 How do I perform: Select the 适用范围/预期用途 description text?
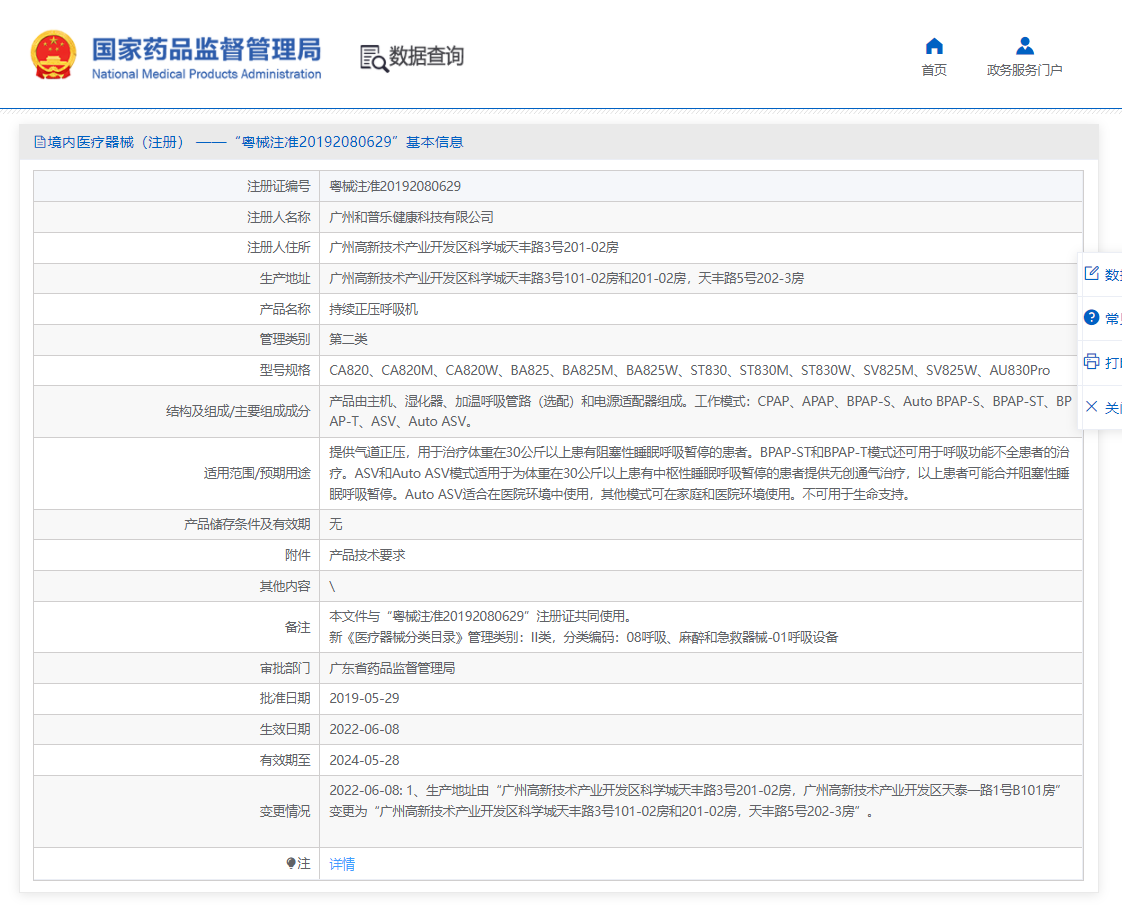click(x=699, y=473)
